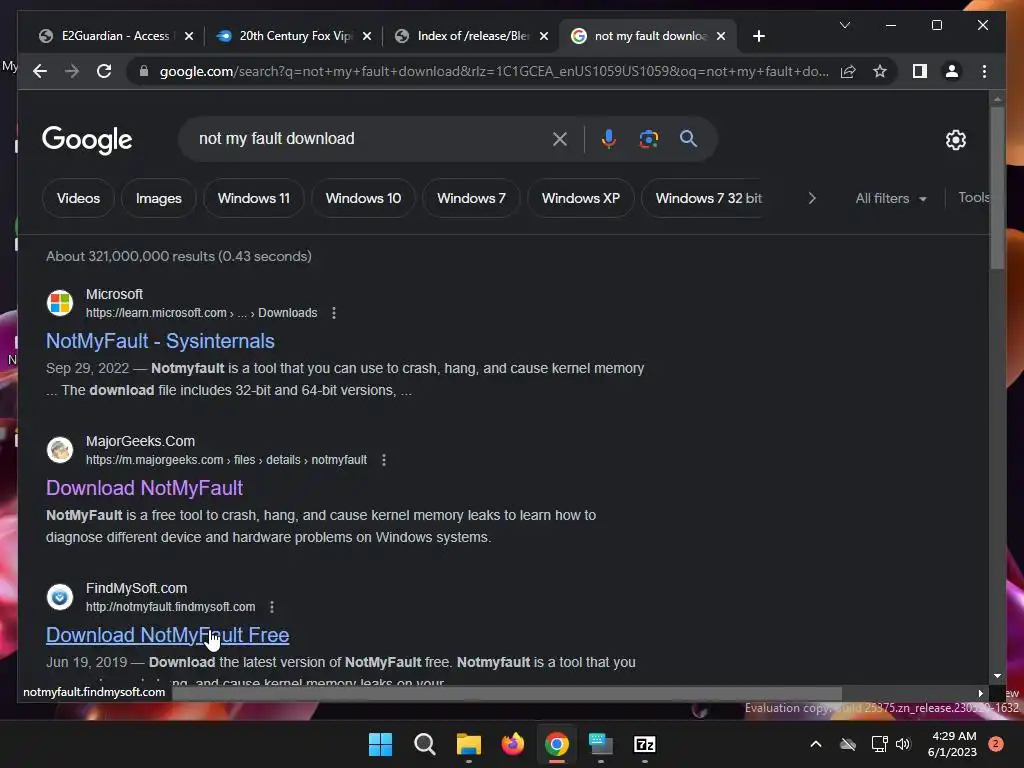Screen dimensions: 1024x768
Task: Filter results by Videos
Action: 78,198
